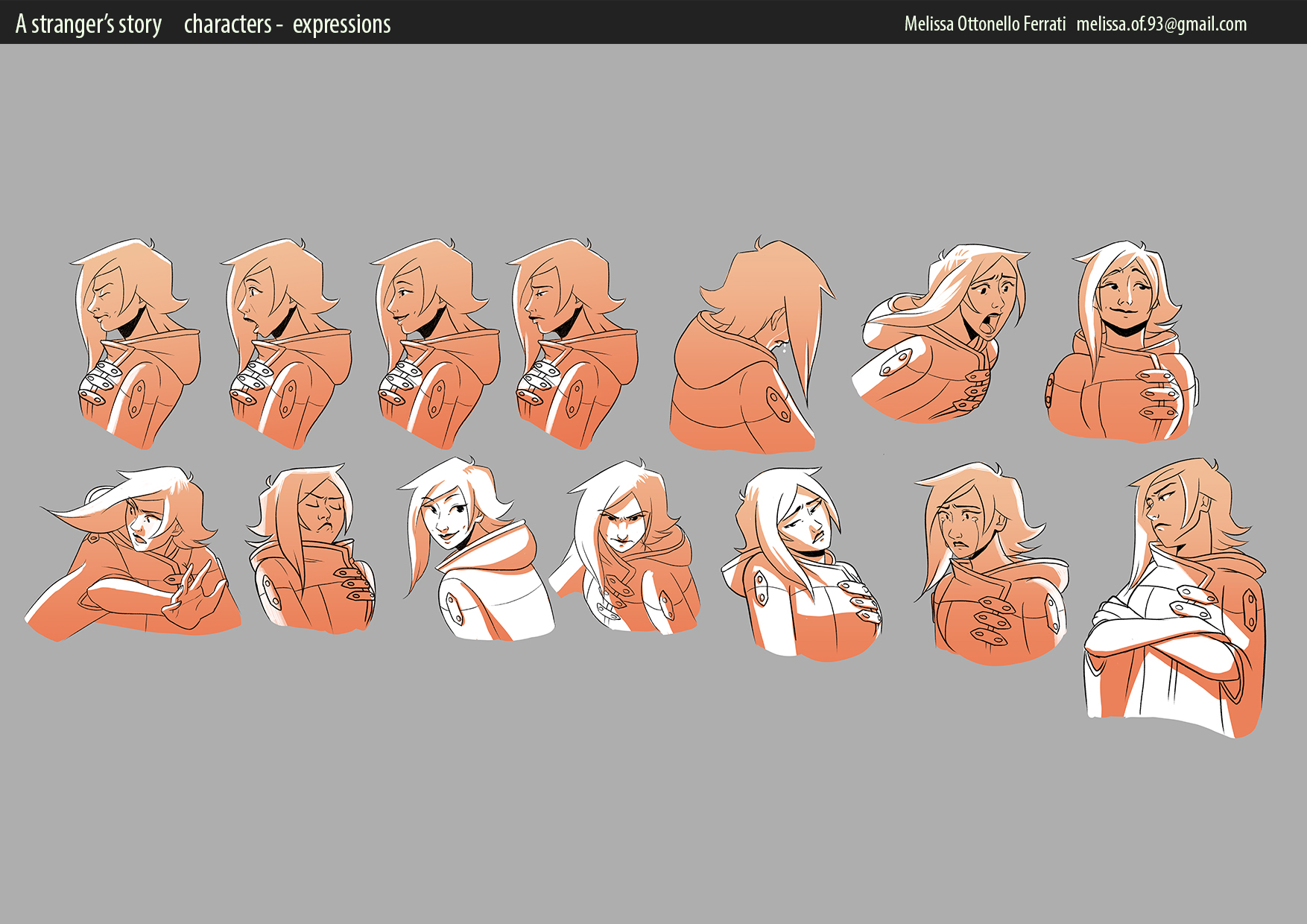Image resolution: width=1307 pixels, height=924 pixels.
Task: Select the back-view sketch with hidden face
Action: pyautogui.click(x=749, y=350)
